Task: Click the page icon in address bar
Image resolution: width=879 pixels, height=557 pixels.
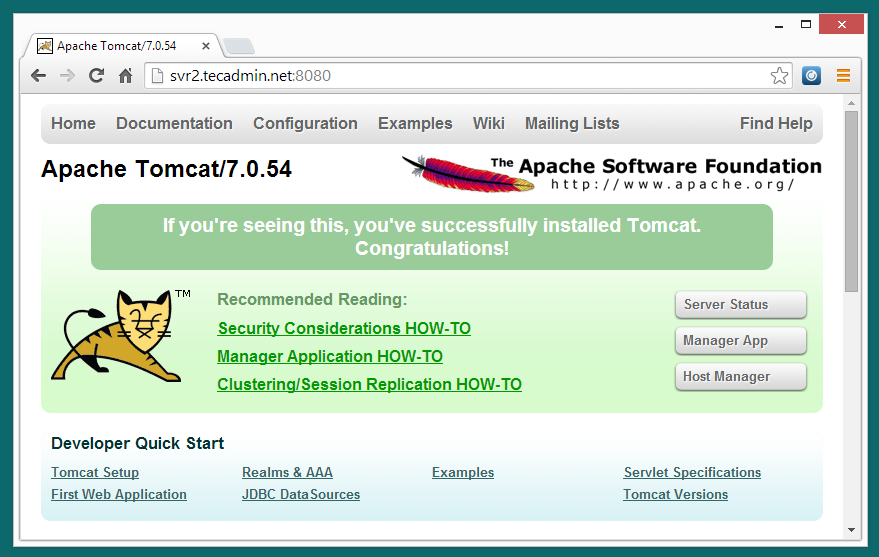Action: click(x=158, y=76)
